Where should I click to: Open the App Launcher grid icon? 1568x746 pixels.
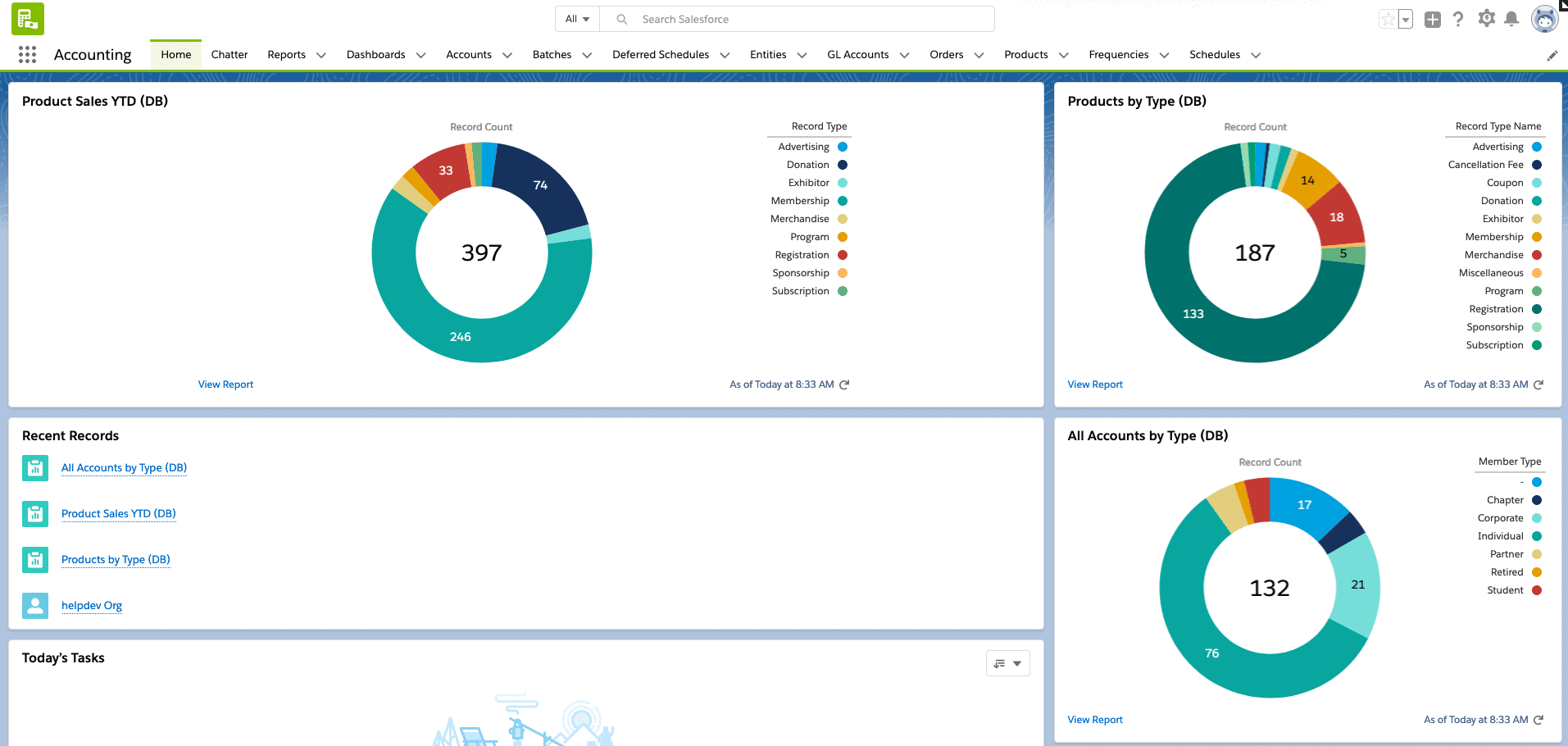(x=27, y=55)
